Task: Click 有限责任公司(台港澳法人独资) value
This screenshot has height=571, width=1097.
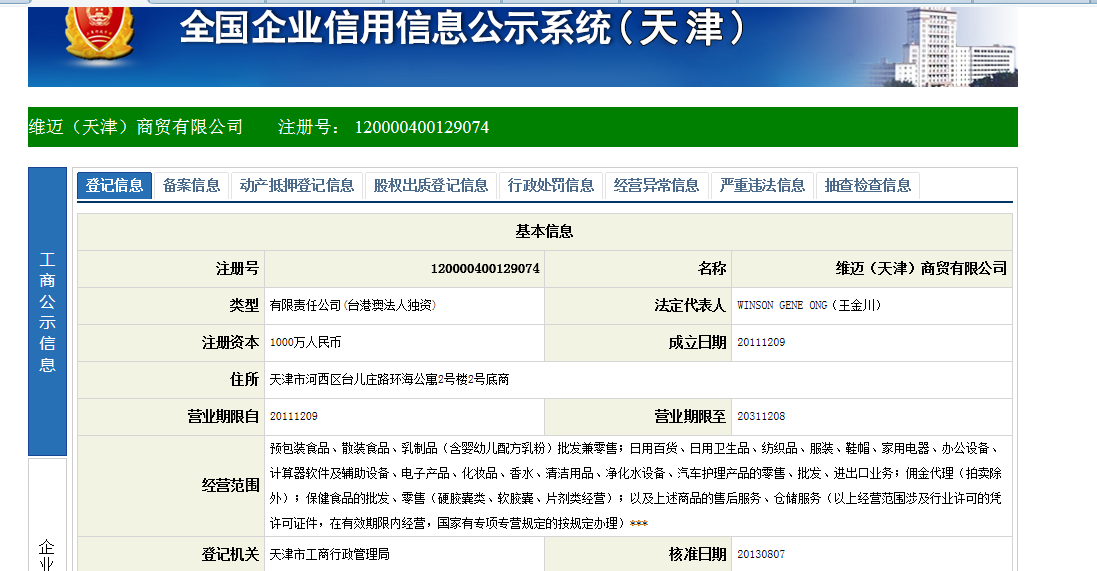Action: coord(353,306)
